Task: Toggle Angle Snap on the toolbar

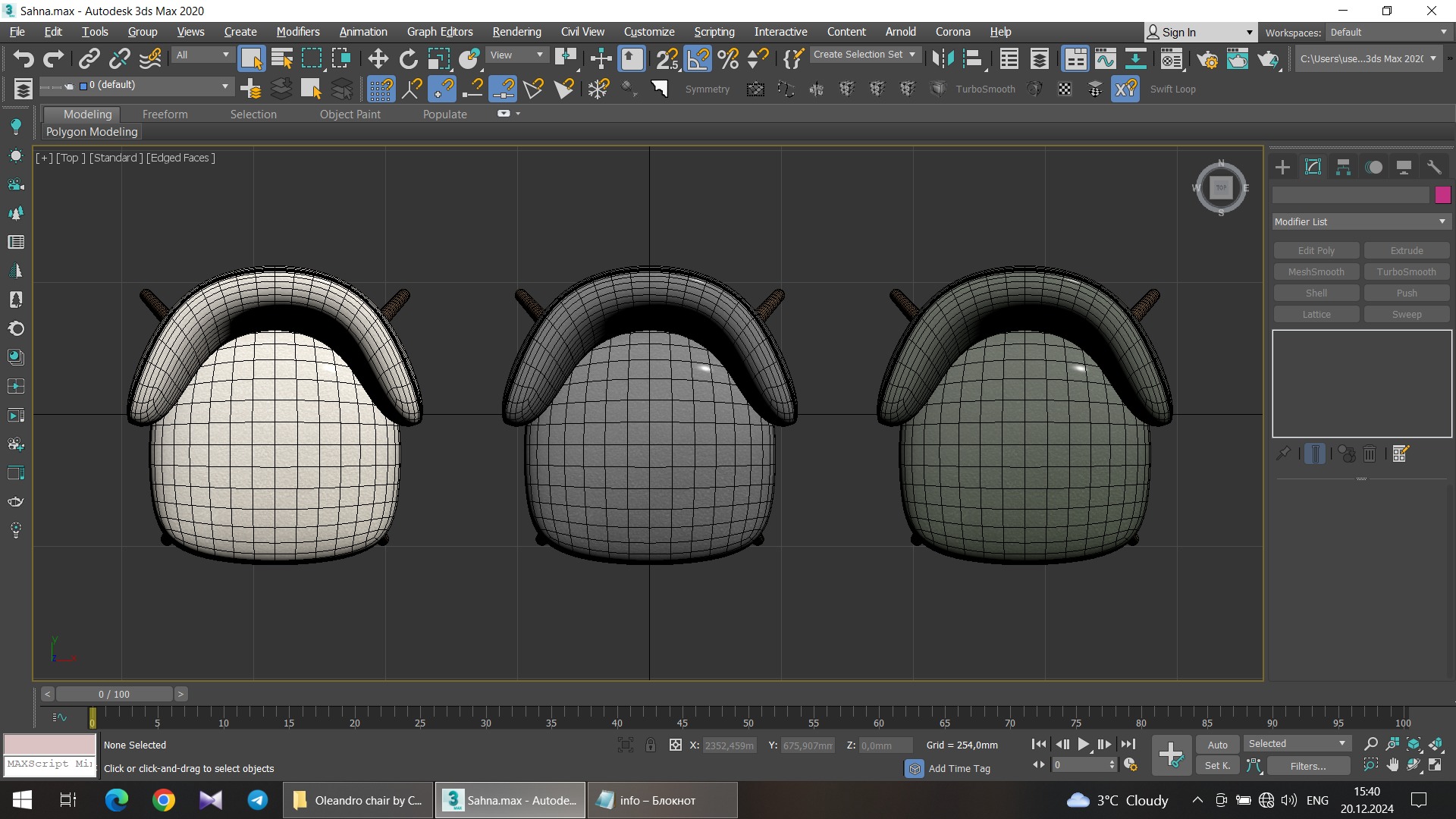Action: (698, 58)
